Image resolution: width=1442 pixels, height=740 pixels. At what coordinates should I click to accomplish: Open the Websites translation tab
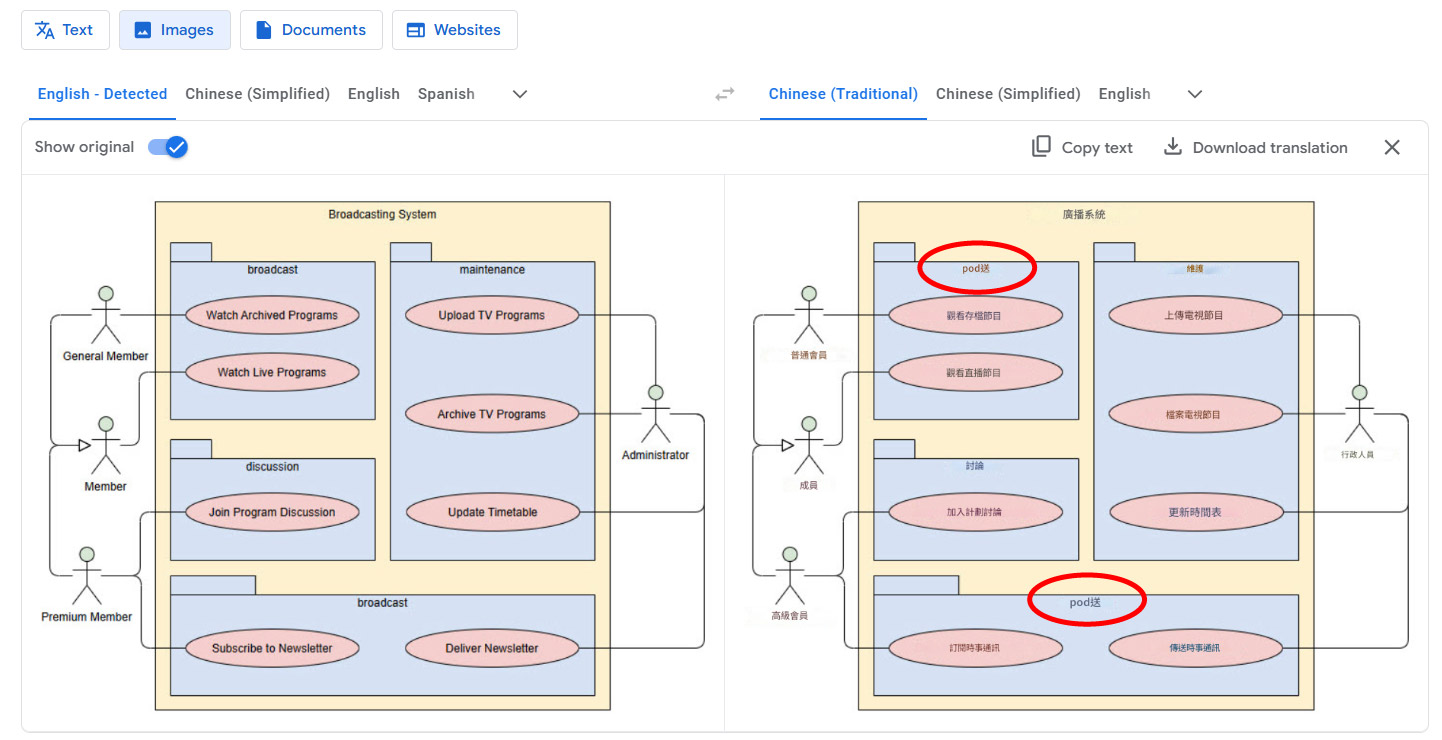tap(454, 30)
